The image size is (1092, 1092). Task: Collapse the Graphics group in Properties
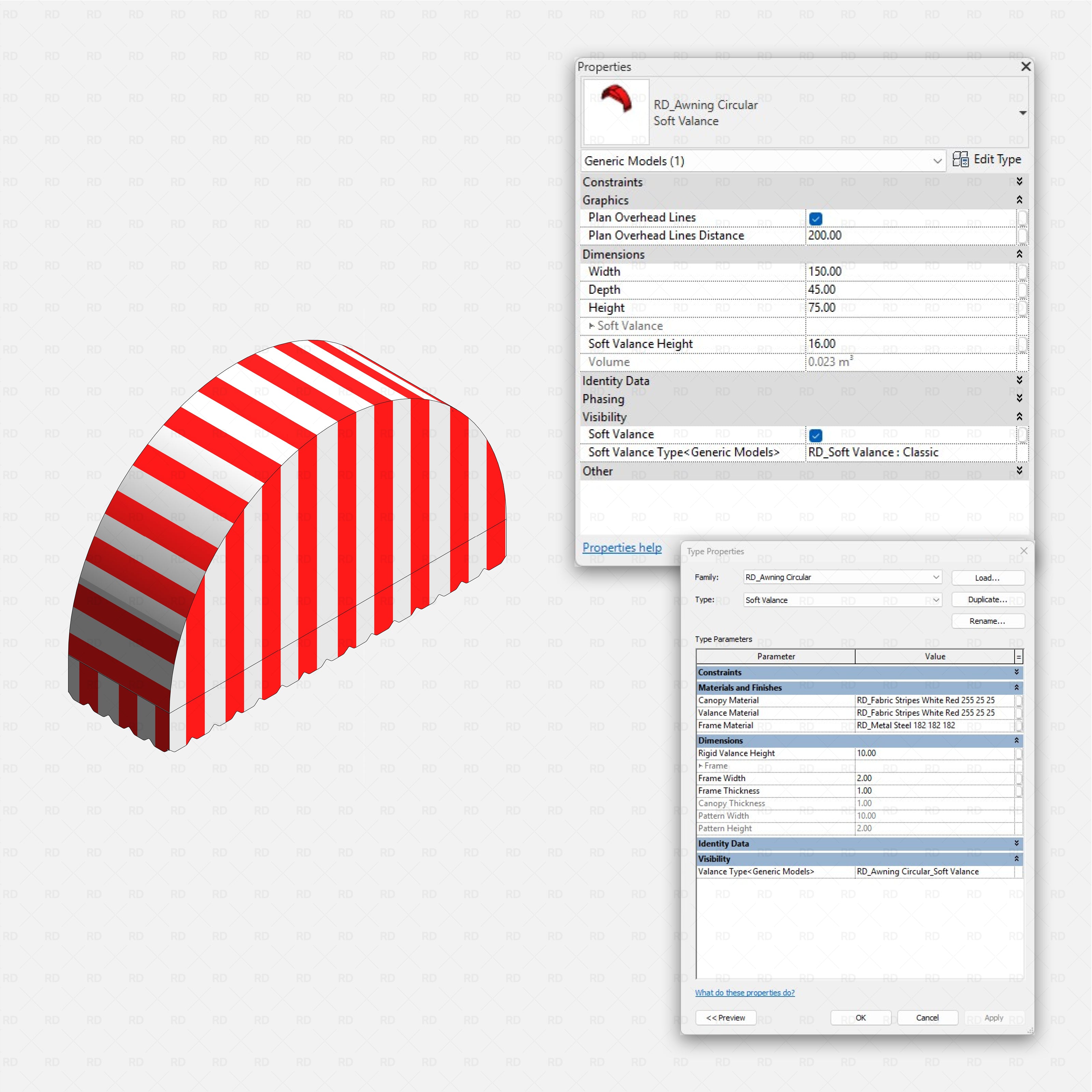1019,200
